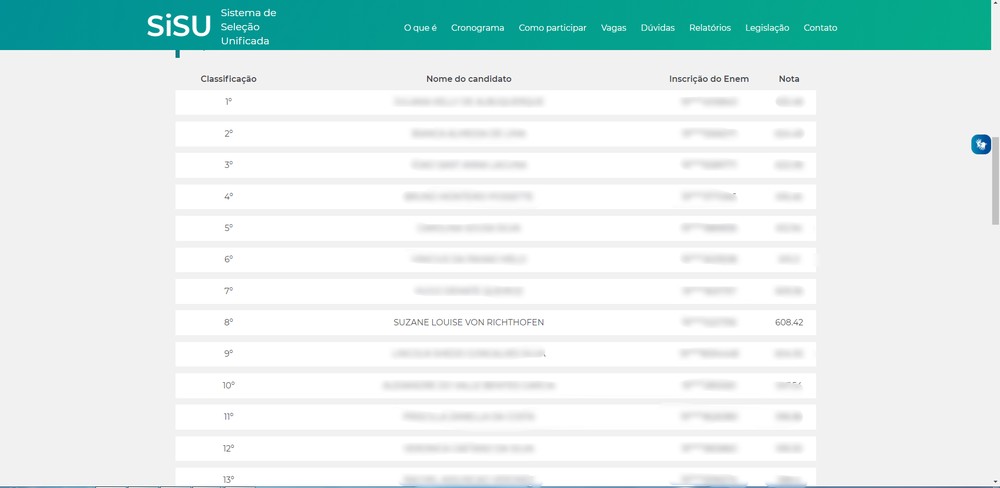Click the Nota column header
The width and height of the screenshot is (1000, 488).
point(788,79)
